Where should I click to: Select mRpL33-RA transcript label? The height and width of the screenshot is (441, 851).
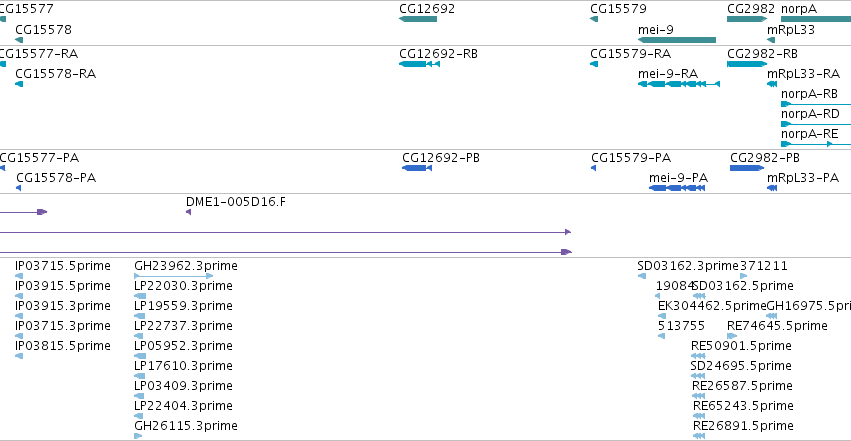point(803,74)
